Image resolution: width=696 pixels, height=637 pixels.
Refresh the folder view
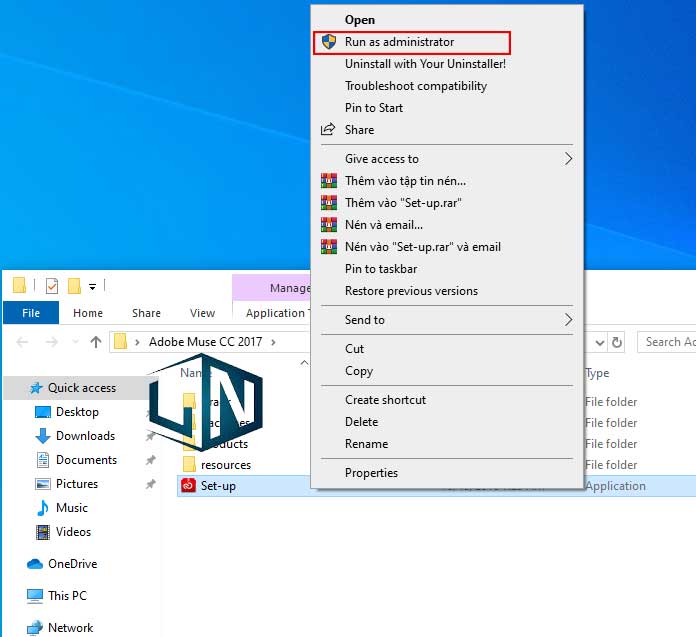[x=617, y=342]
